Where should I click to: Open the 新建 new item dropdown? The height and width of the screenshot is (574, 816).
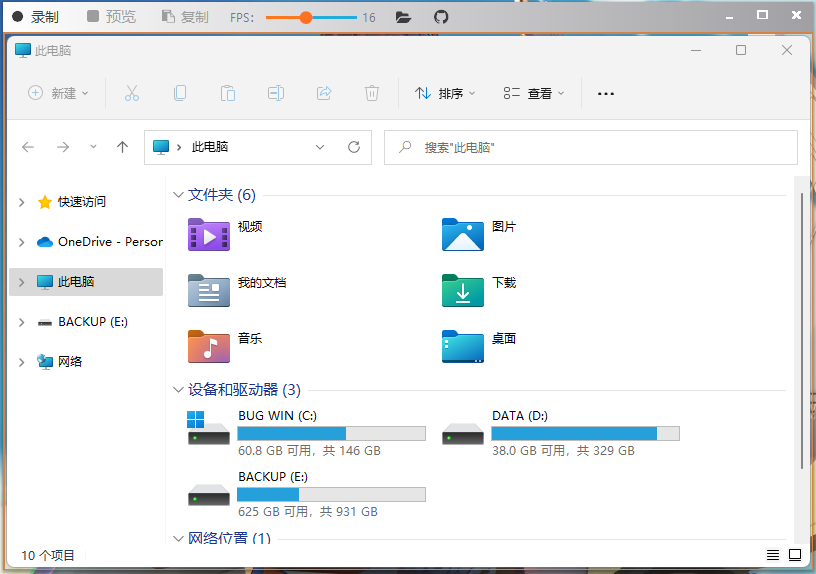coord(58,93)
